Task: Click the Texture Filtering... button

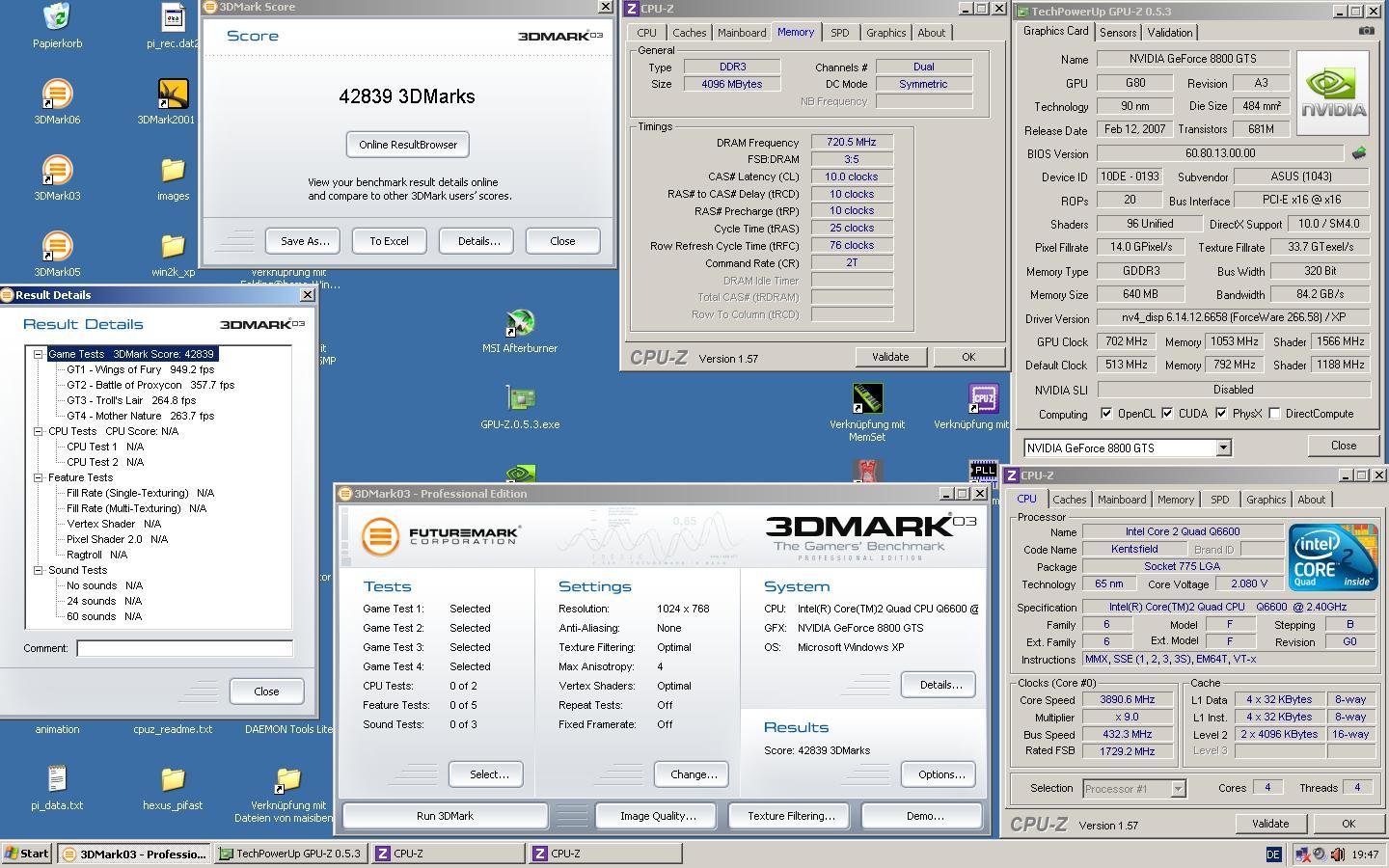Action: [x=791, y=816]
